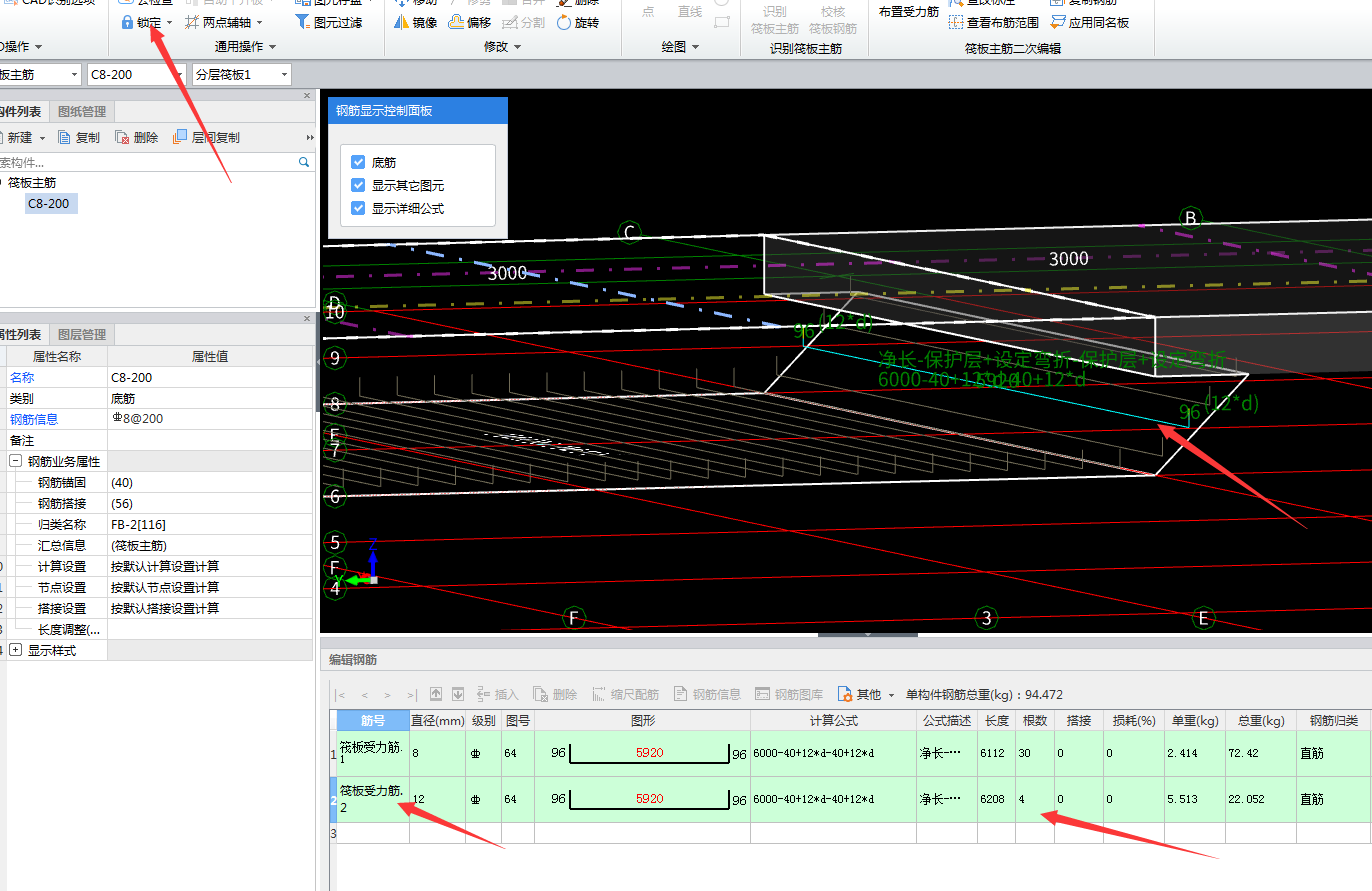Click the 计算公式 column header
1372x891 pixels.
pyautogui.click(x=833, y=720)
